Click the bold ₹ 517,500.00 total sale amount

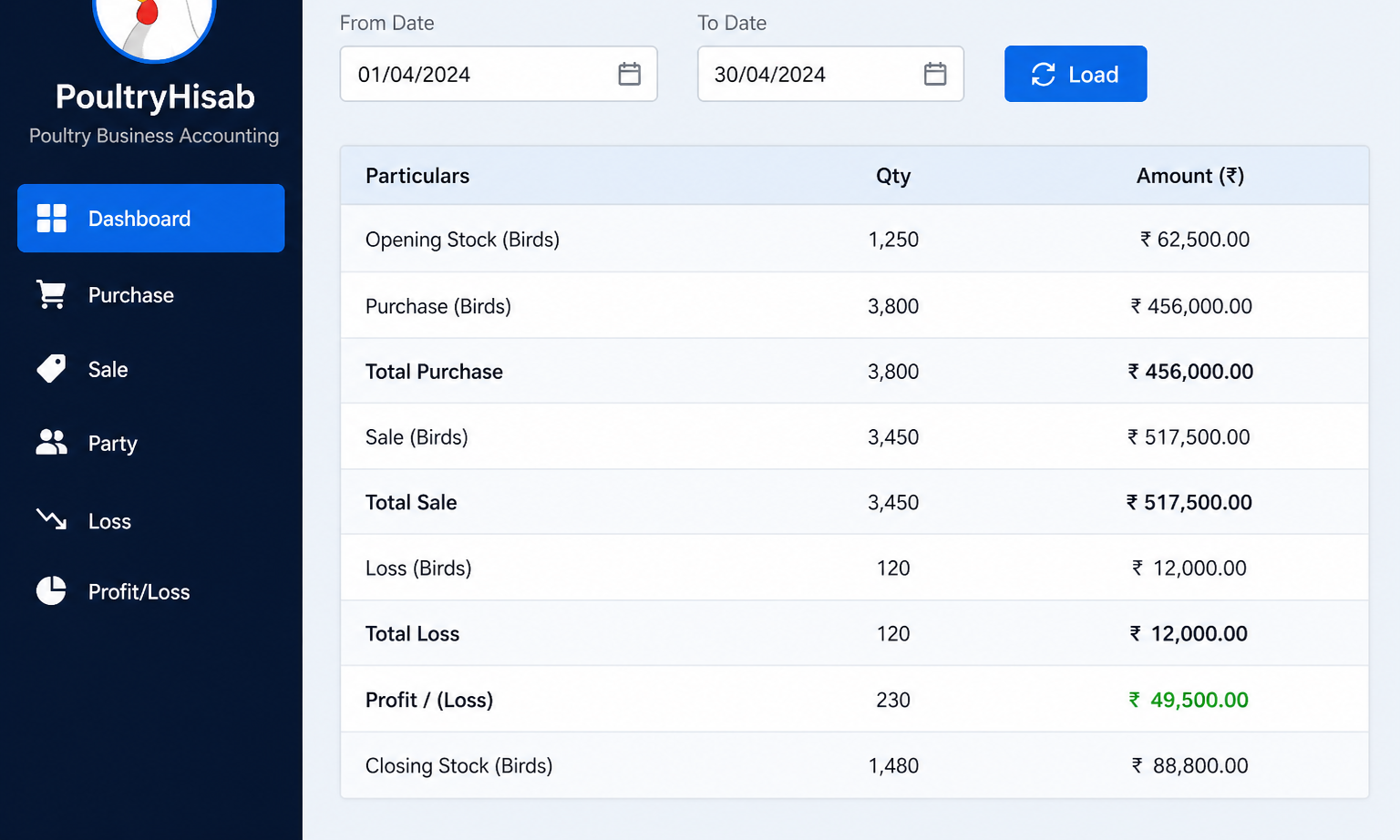(x=1189, y=503)
